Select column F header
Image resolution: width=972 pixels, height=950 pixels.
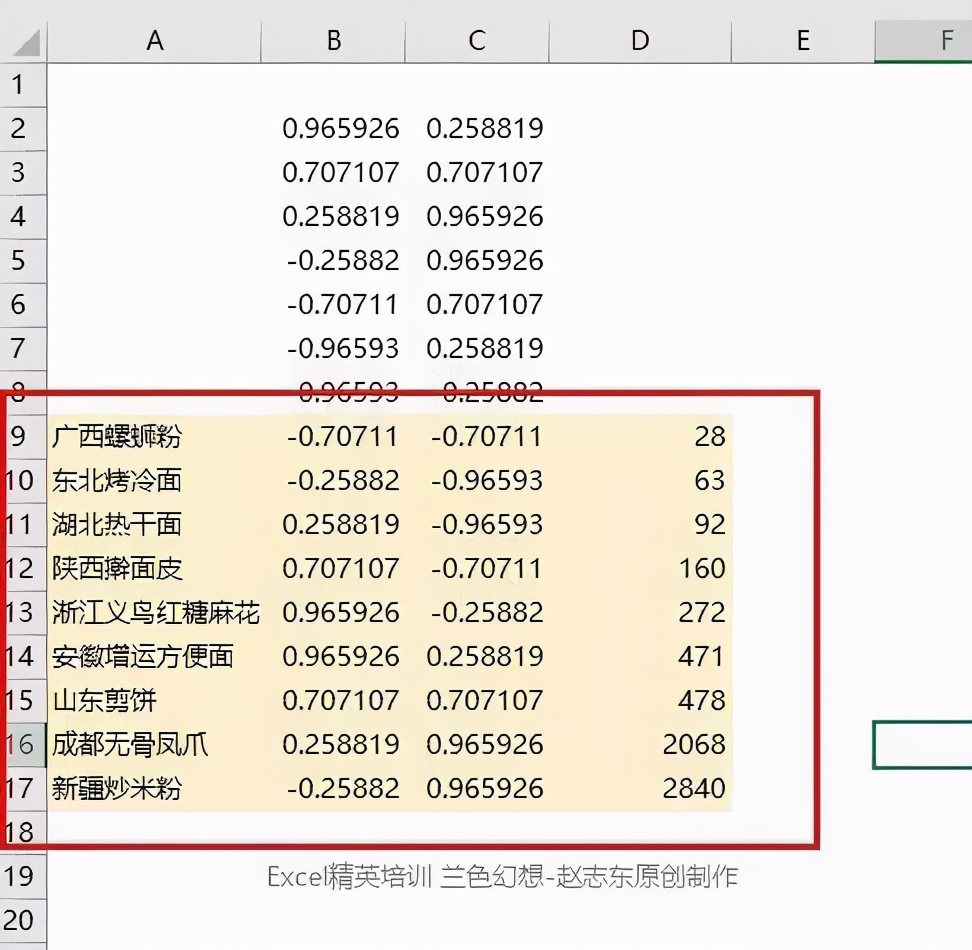coord(945,40)
